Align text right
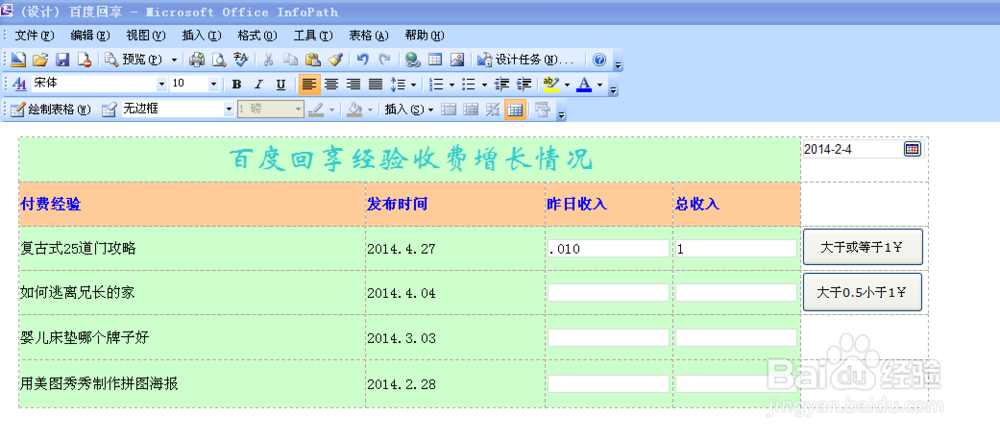The image size is (1000, 440). tap(353, 84)
